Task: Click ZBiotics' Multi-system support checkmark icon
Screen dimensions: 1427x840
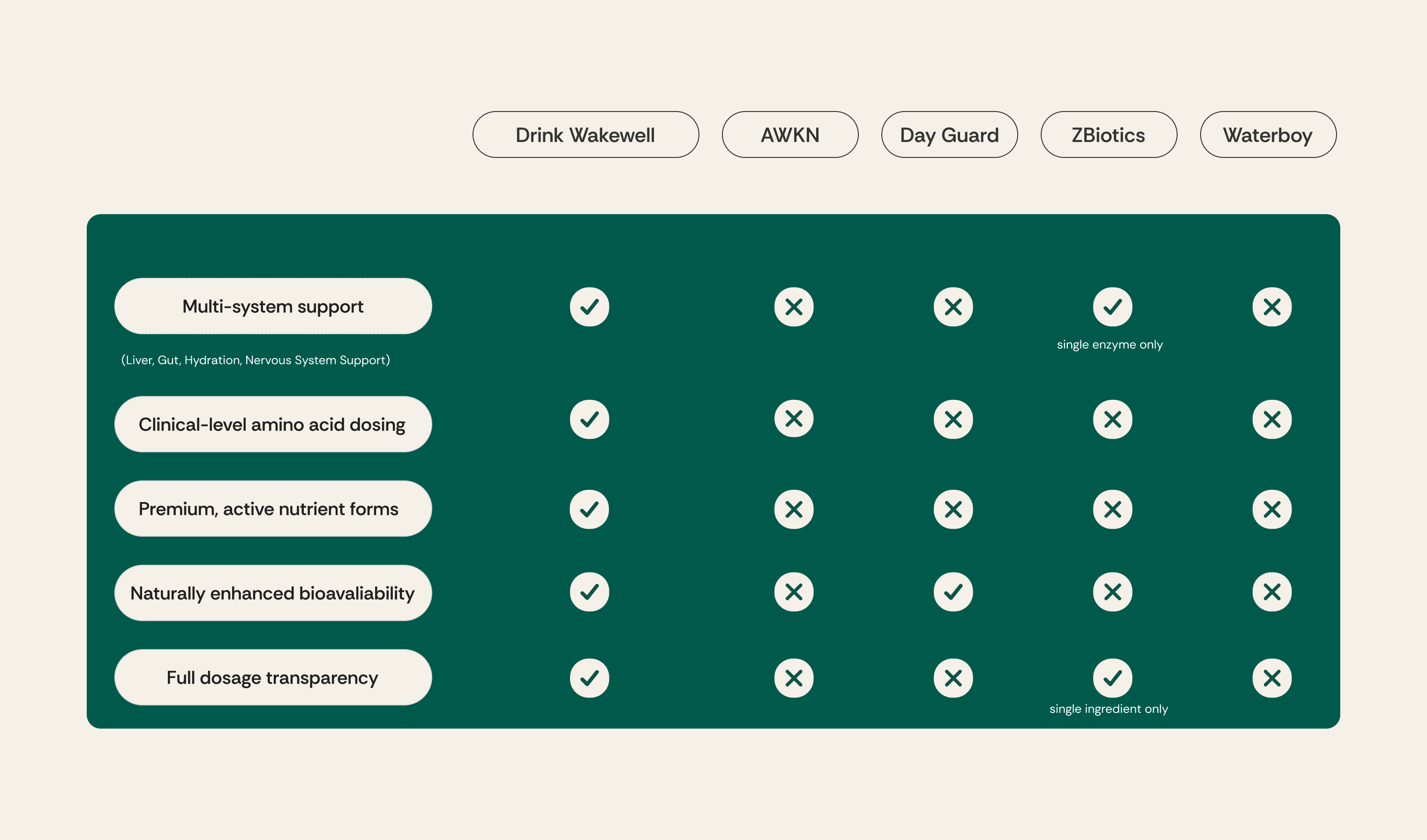Action: coord(1112,307)
